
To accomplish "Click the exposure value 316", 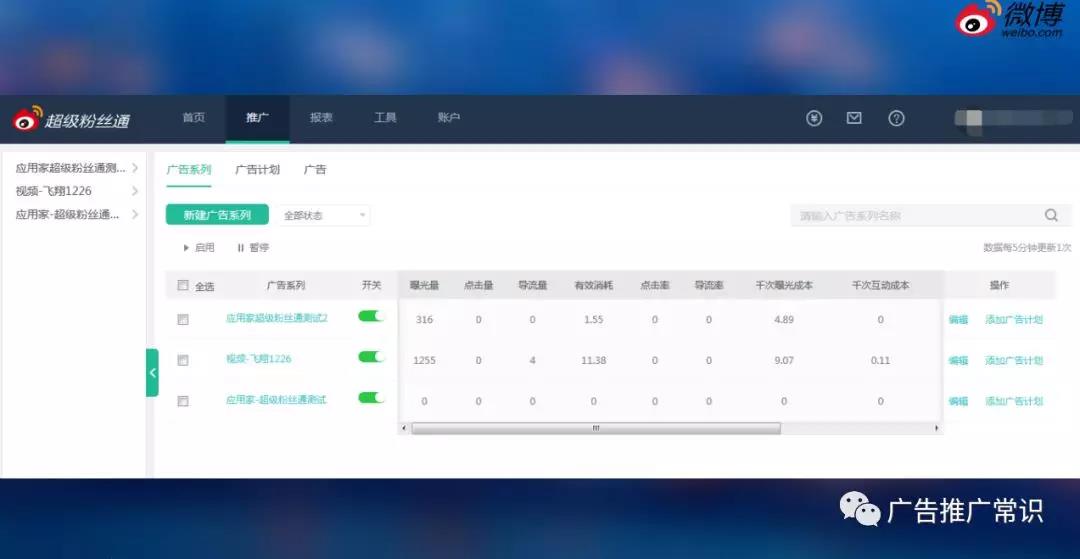I will (x=424, y=319).
